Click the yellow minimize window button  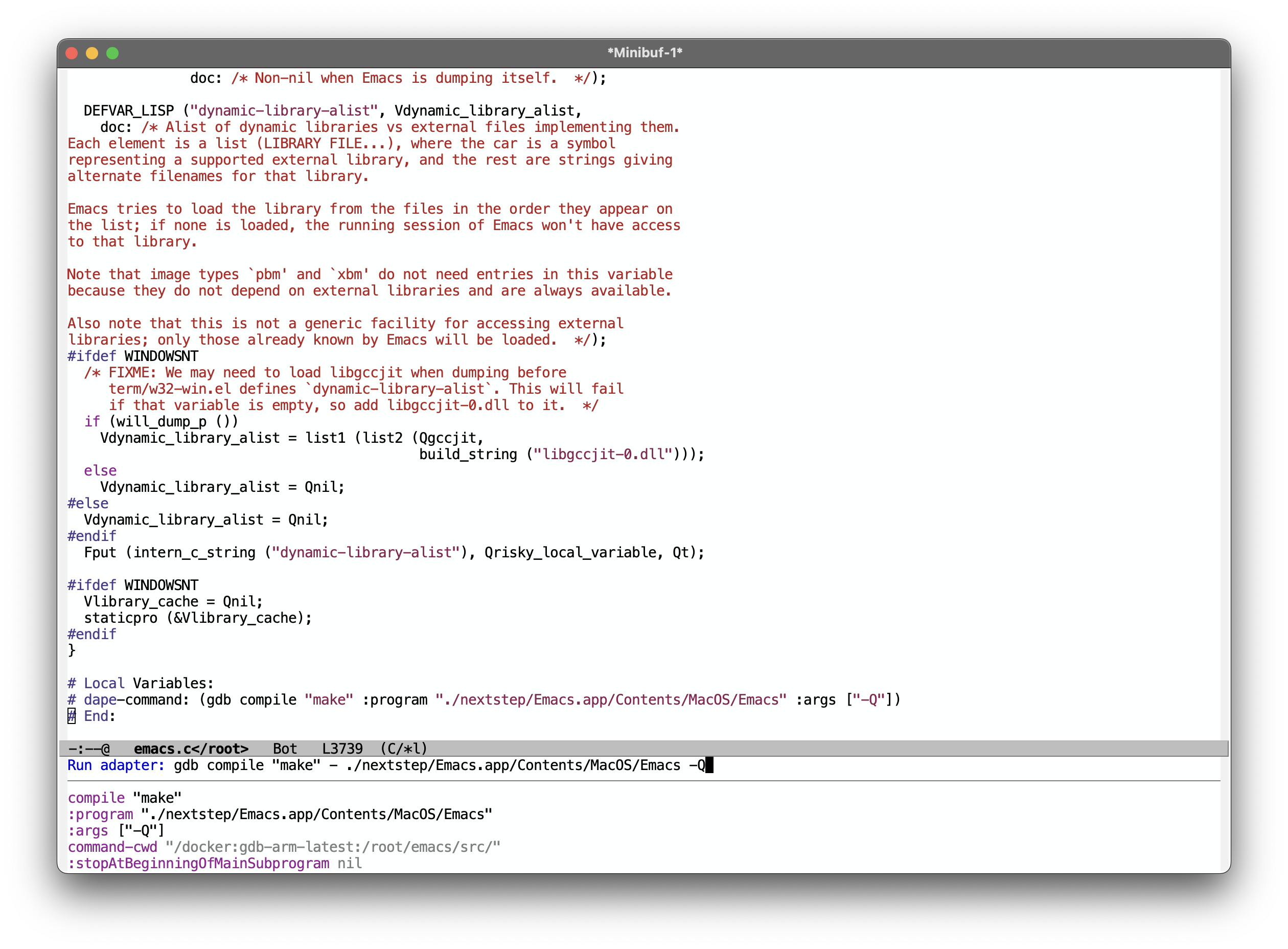[x=92, y=53]
